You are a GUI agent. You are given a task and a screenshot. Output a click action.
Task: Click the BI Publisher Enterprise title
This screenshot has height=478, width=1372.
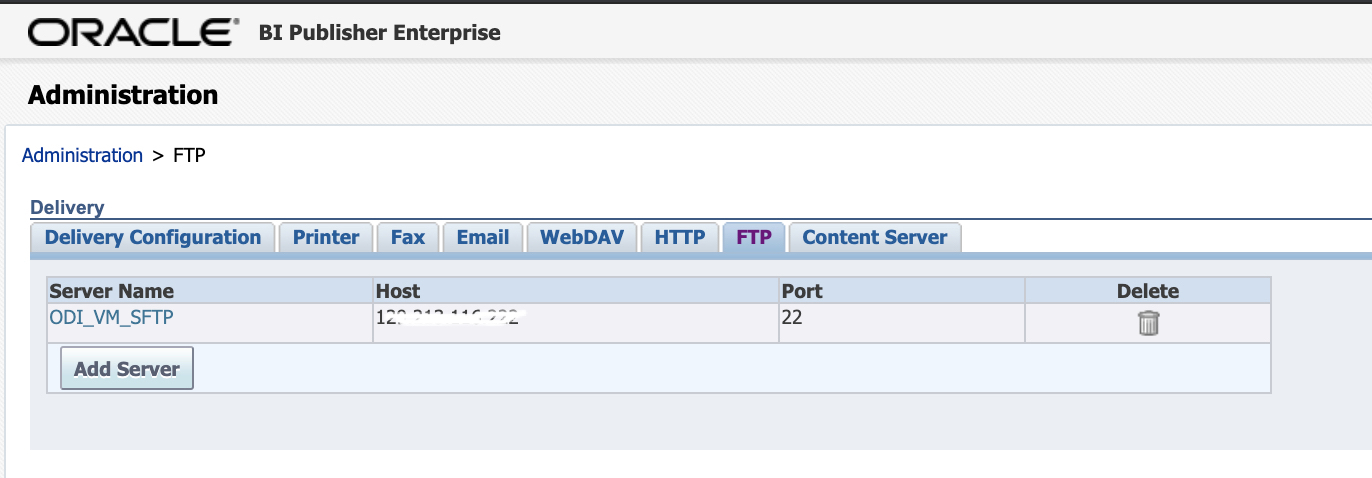379,33
